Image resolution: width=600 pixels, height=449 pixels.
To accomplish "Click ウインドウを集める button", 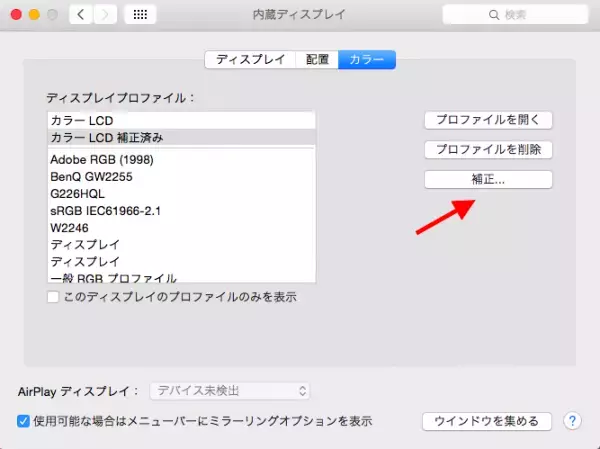I will pyautogui.click(x=487, y=421).
